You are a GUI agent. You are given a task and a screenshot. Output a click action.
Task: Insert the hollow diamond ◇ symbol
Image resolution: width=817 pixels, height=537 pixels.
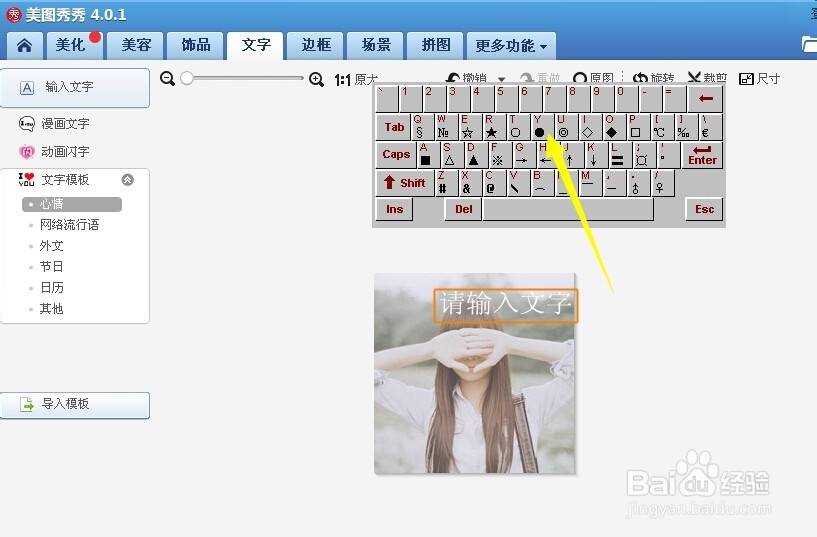point(588,127)
